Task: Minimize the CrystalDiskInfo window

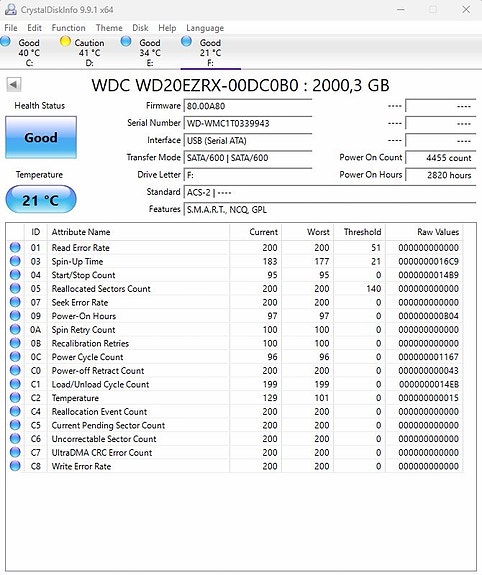Action: click(x=401, y=10)
